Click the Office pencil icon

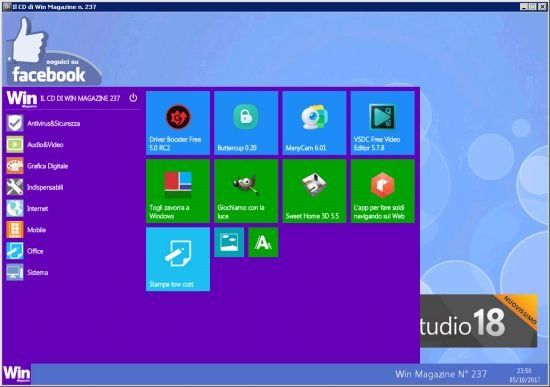15,251
